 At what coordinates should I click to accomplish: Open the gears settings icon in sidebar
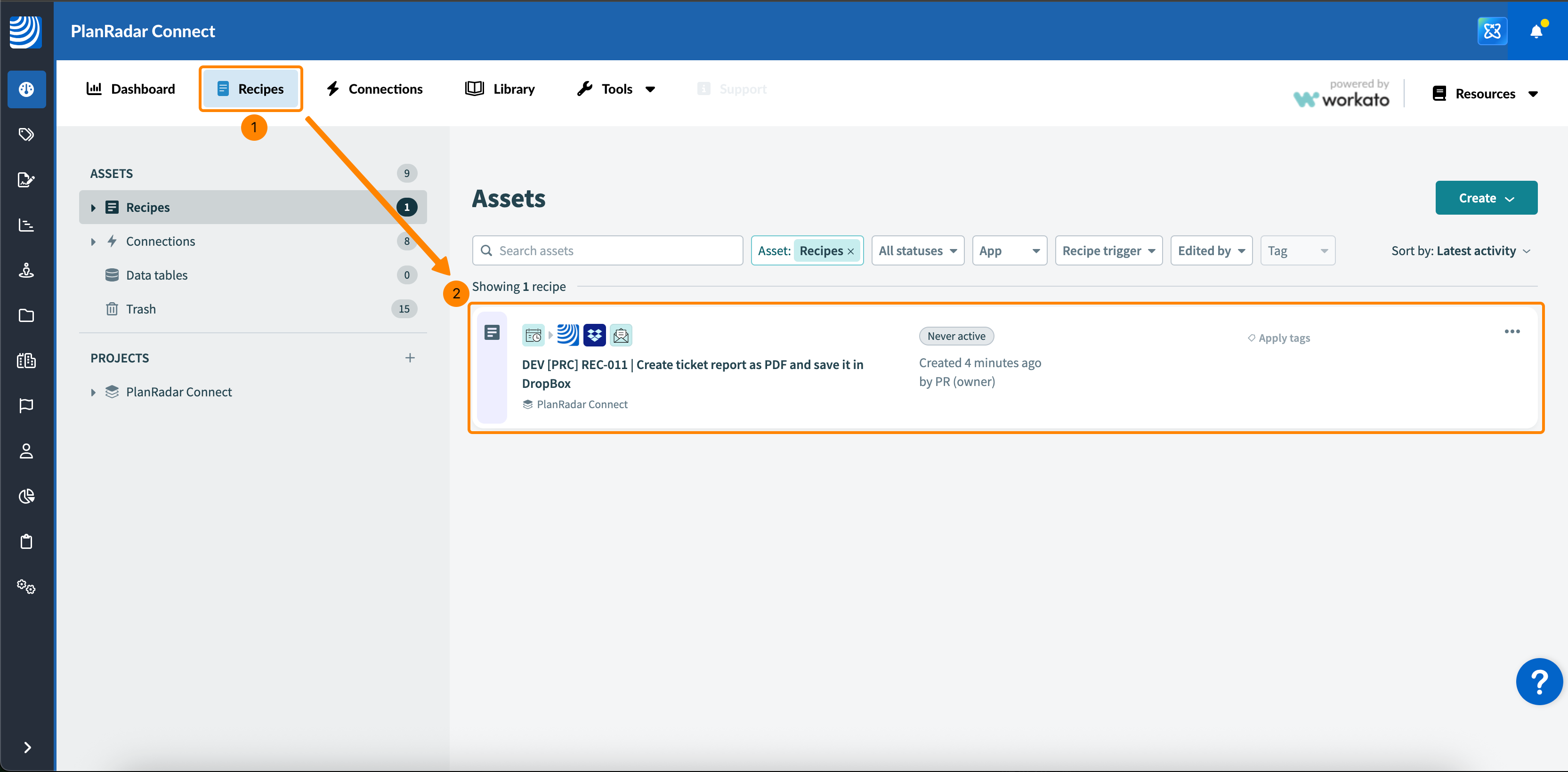coord(26,587)
